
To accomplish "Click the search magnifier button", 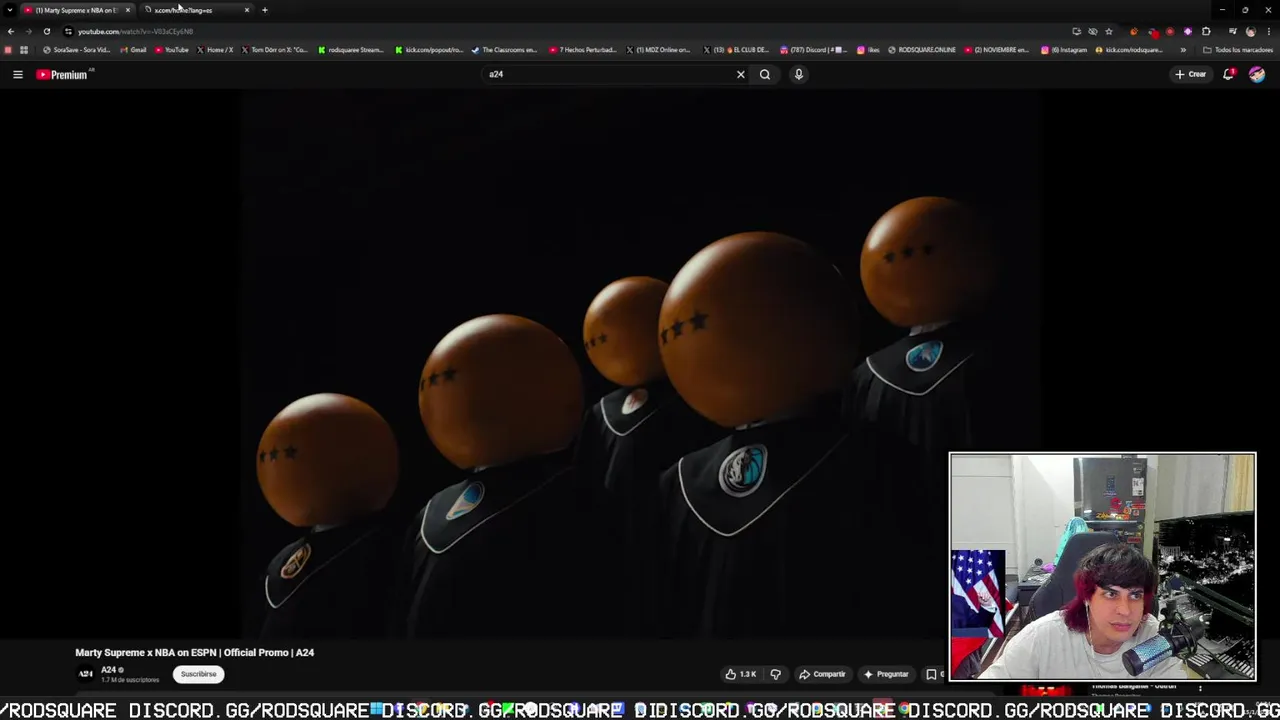I will pos(765,74).
